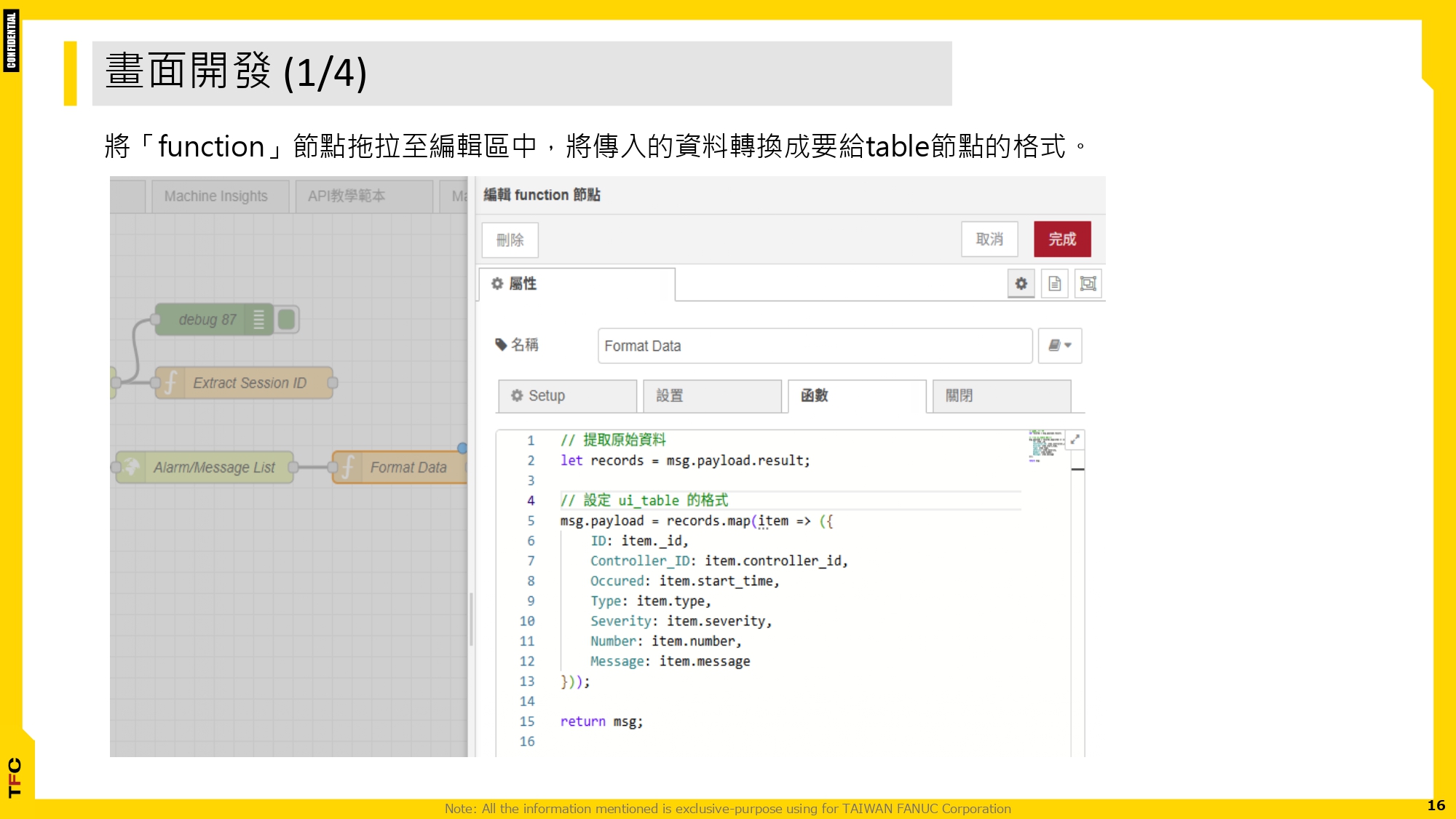Image resolution: width=1456 pixels, height=819 pixels.
Task: Toggle debug 87 node output button
Action: tap(287, 320)
